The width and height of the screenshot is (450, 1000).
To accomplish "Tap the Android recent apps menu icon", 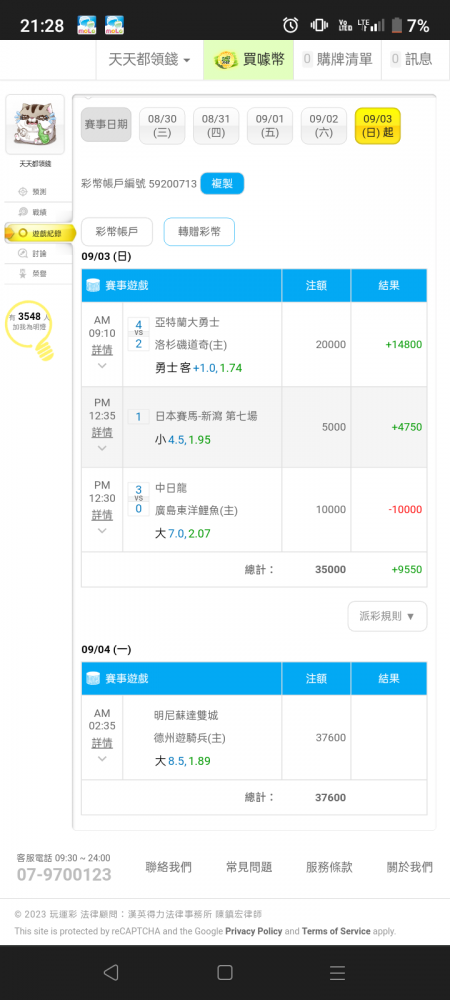I will click(x=337, y=972).
